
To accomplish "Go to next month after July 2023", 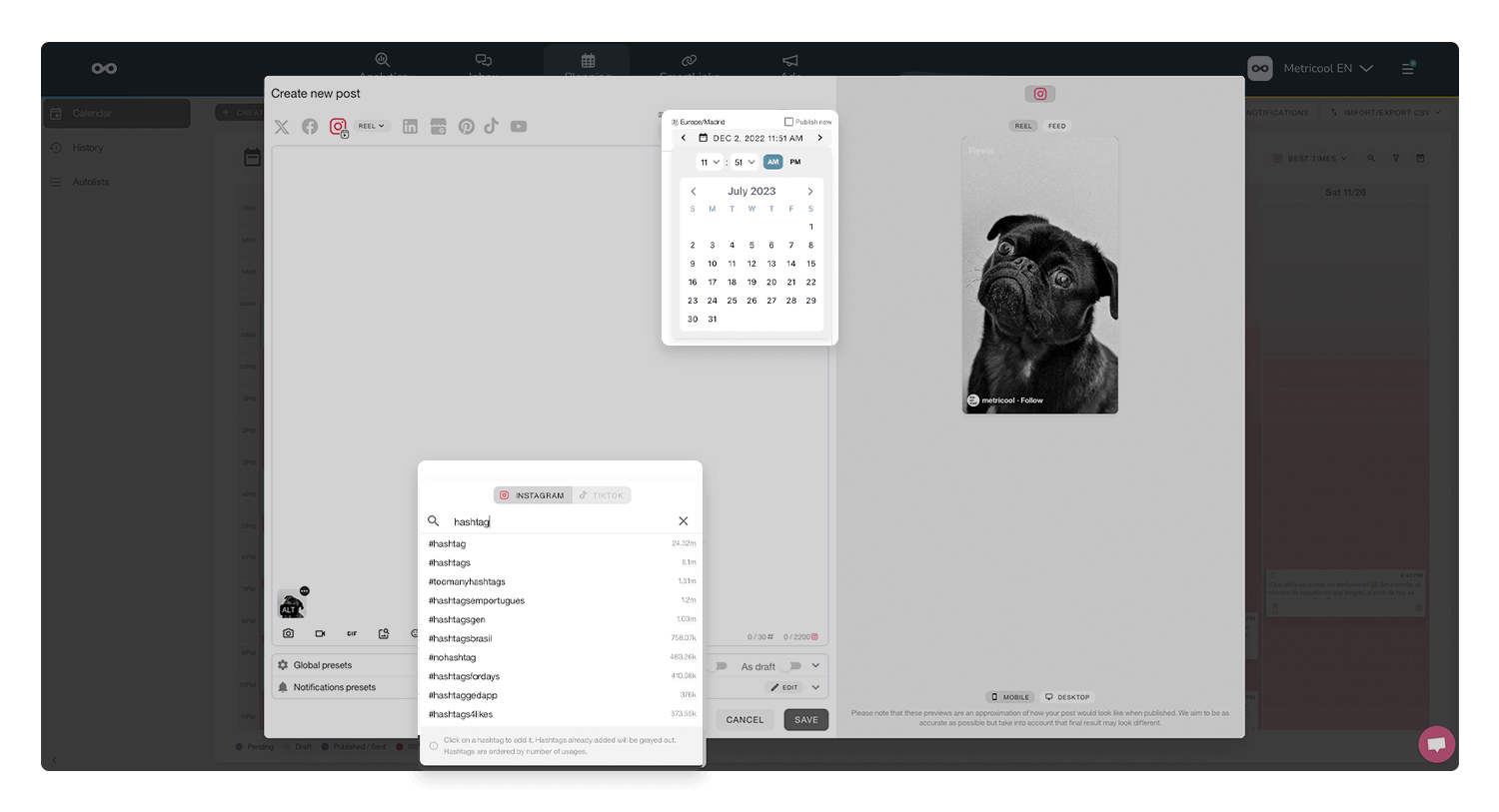I will [x=810, y=191].
